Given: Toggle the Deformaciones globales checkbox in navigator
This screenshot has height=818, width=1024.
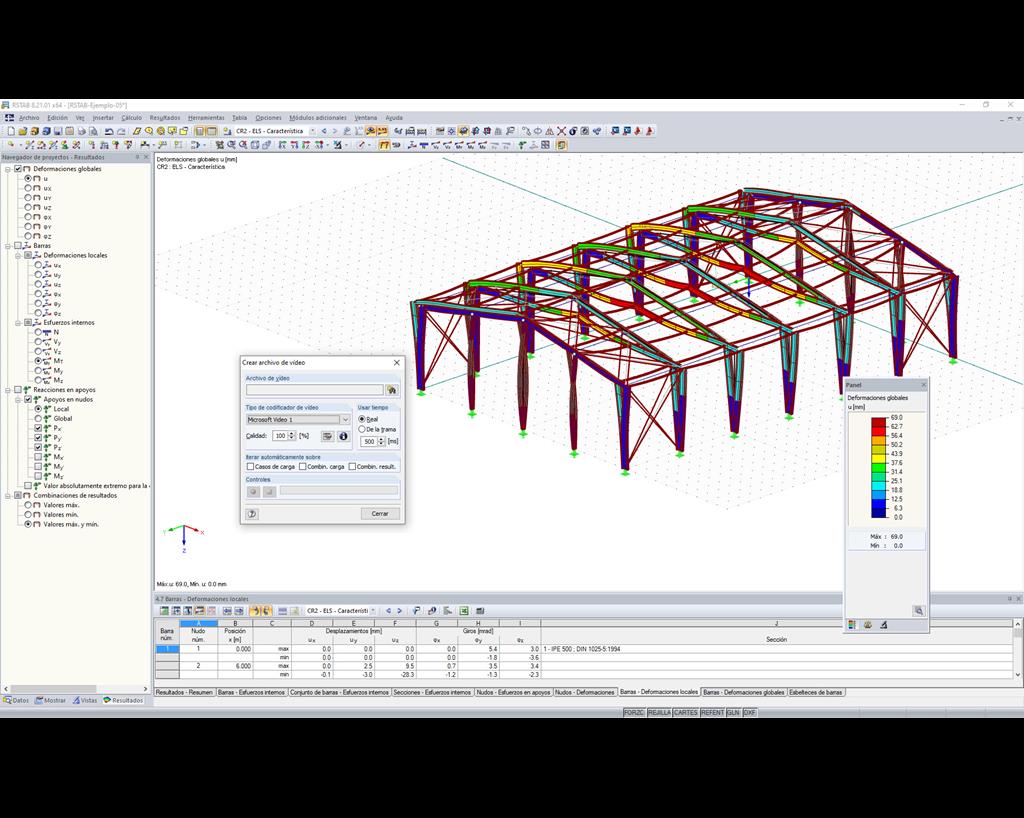Looking at the screenshot, I should (18, 169).
